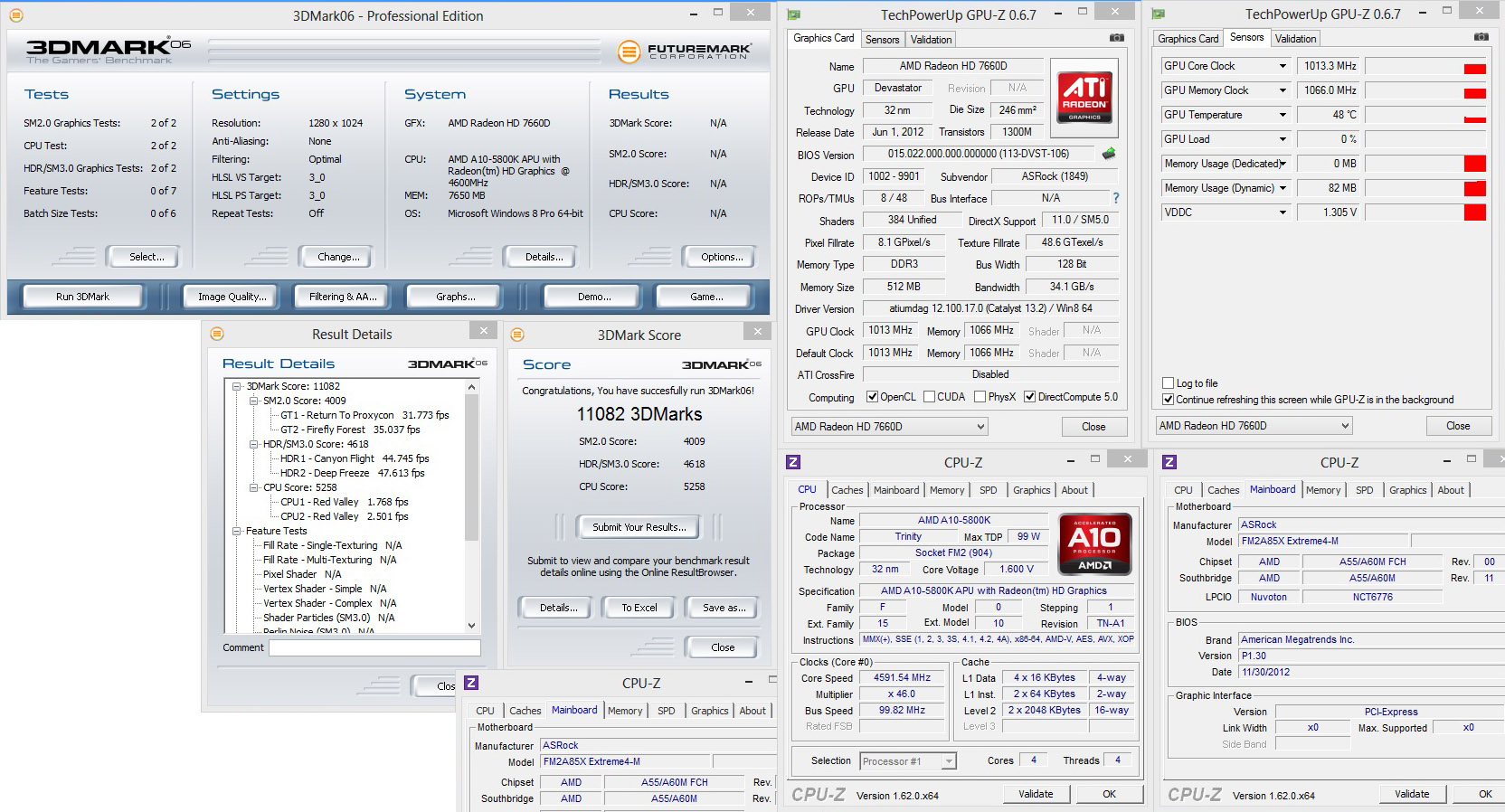Select GT1 - Return To Proxycon result row
The image size is (1505, 812).
tap(364, 415)
